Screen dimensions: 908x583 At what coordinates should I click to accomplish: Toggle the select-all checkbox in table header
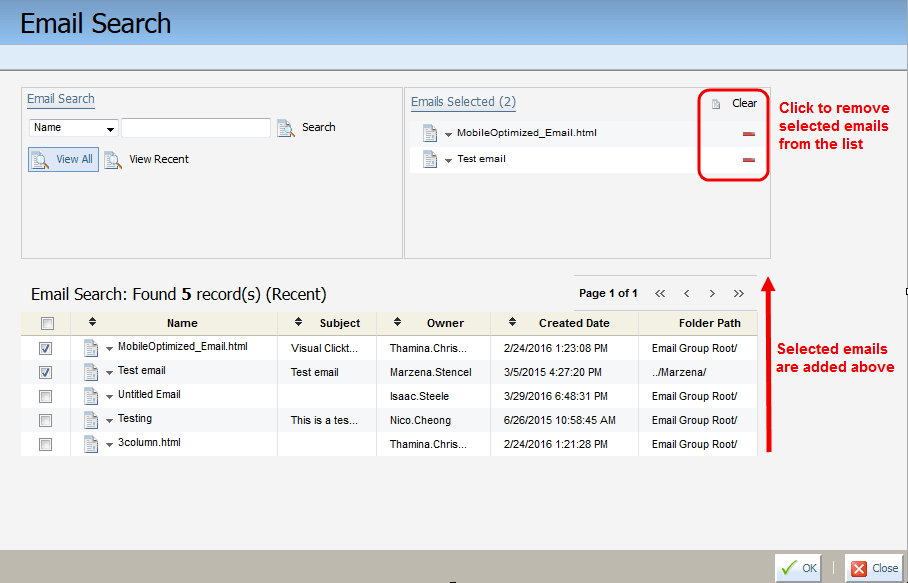click(x=45, y=323)
